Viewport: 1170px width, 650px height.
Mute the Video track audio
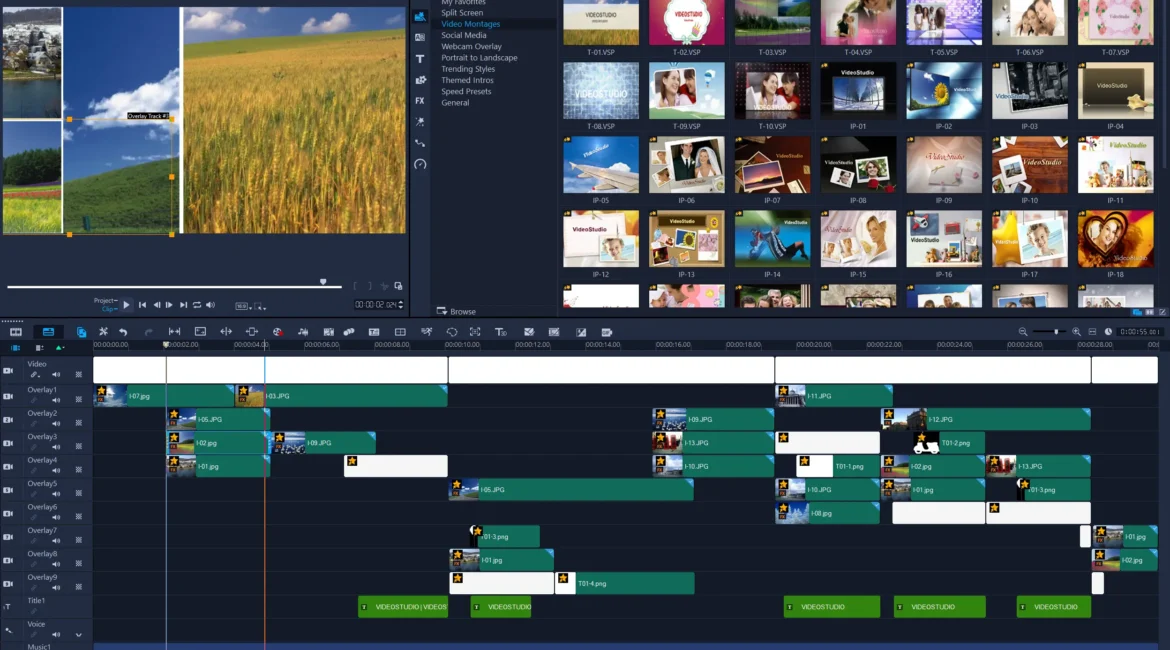click(x=56, y=374)
